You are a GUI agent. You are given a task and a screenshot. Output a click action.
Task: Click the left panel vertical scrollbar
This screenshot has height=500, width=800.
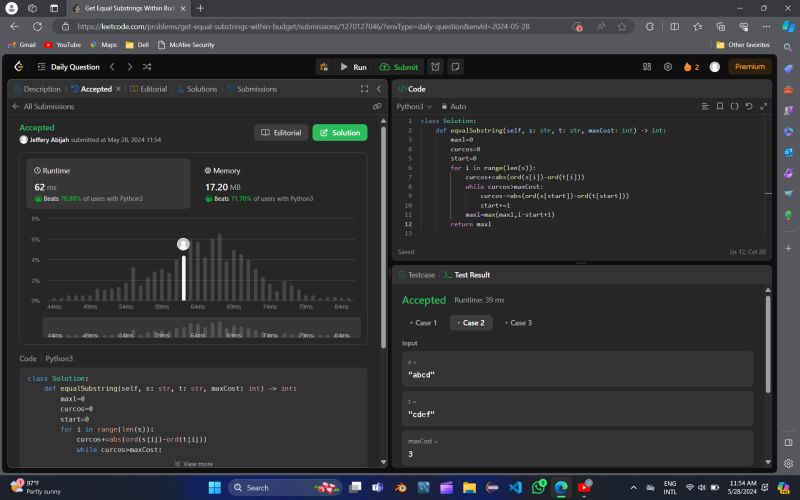(x=384, y=237)
